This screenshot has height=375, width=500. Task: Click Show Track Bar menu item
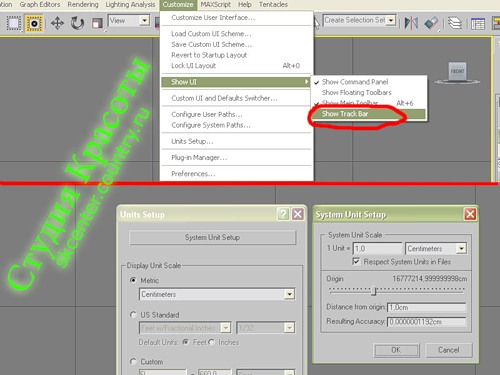tap(369, 114)
